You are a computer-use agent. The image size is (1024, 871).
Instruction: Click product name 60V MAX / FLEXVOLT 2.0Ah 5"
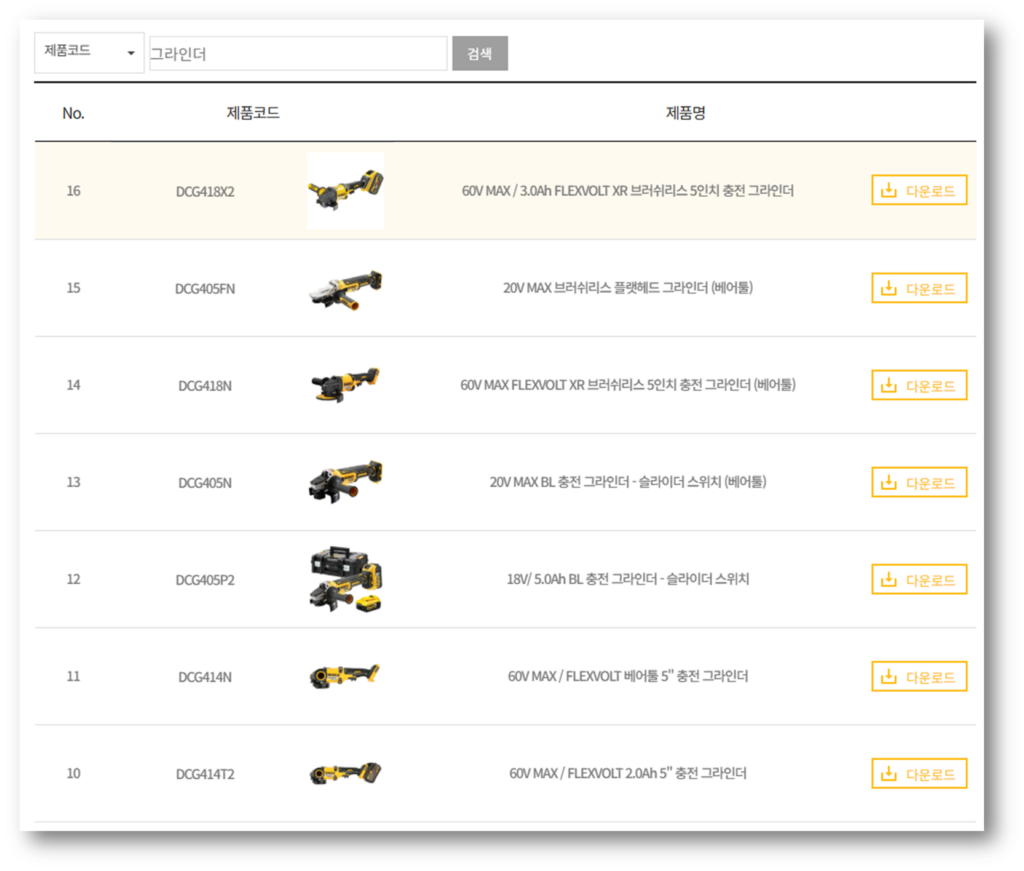click(x=628, y=773)
